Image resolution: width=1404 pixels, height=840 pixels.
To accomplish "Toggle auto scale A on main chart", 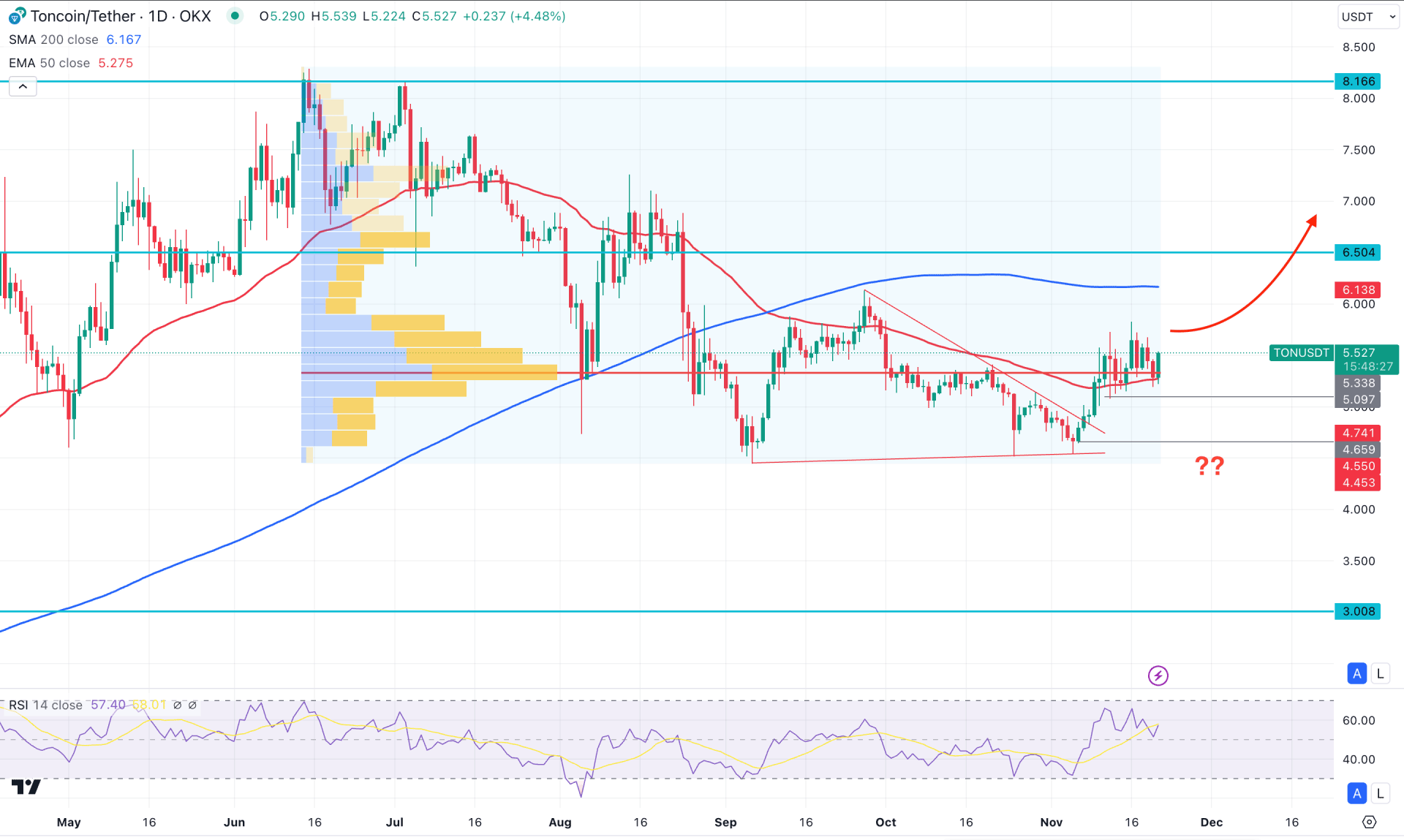I will 1356,673.
